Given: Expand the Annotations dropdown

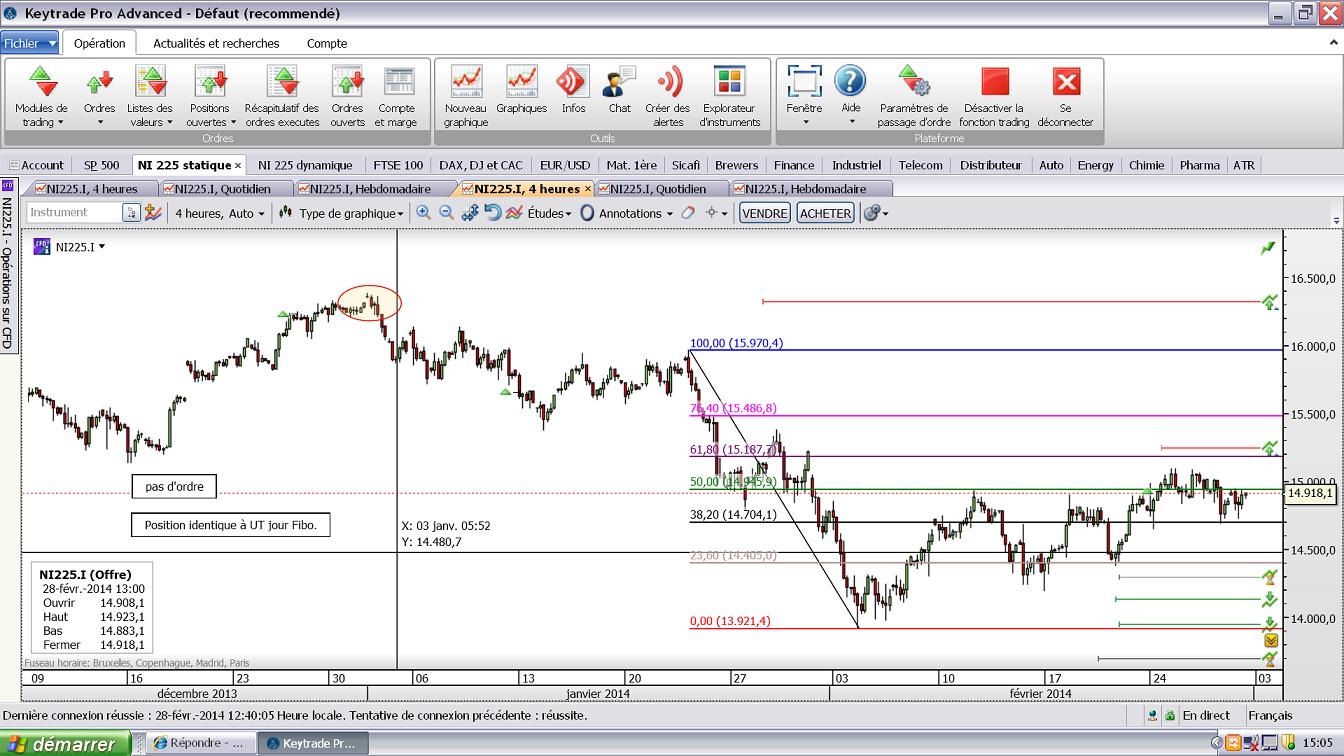Looking at the screenshot, I should [627, 213].
